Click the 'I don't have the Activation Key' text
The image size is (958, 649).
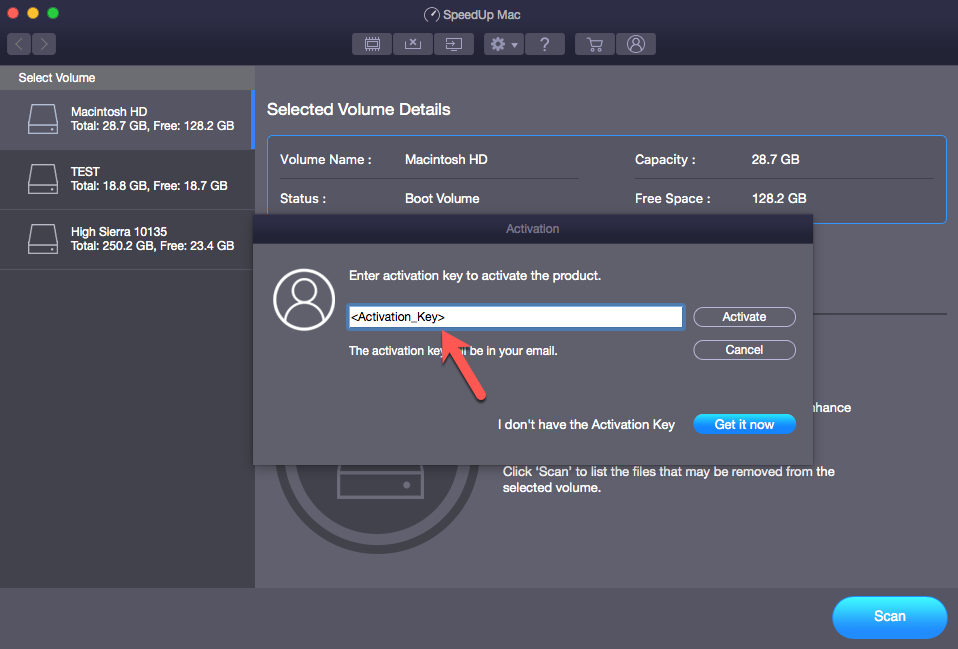pos(586,424)
